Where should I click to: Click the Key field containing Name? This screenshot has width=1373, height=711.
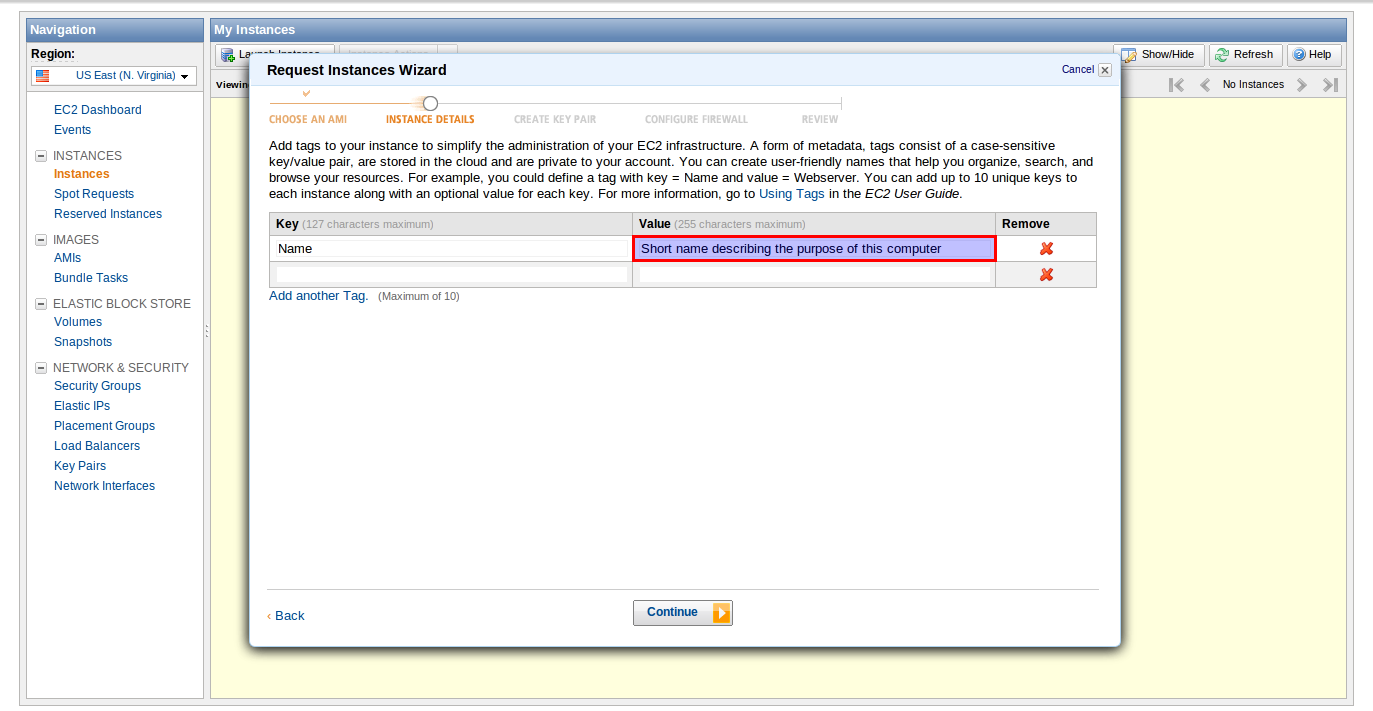tap(451, 249)
